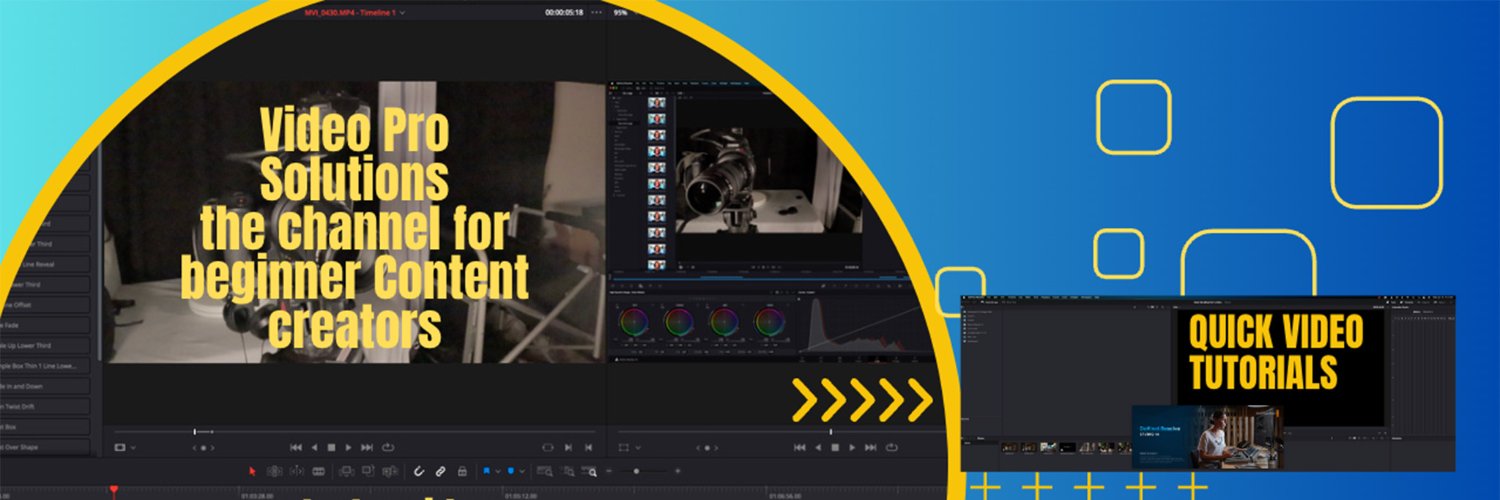The height and width of the screenshot is (500, 1500).
Task: Play forward in the source viewer
Action: (348, 447)
